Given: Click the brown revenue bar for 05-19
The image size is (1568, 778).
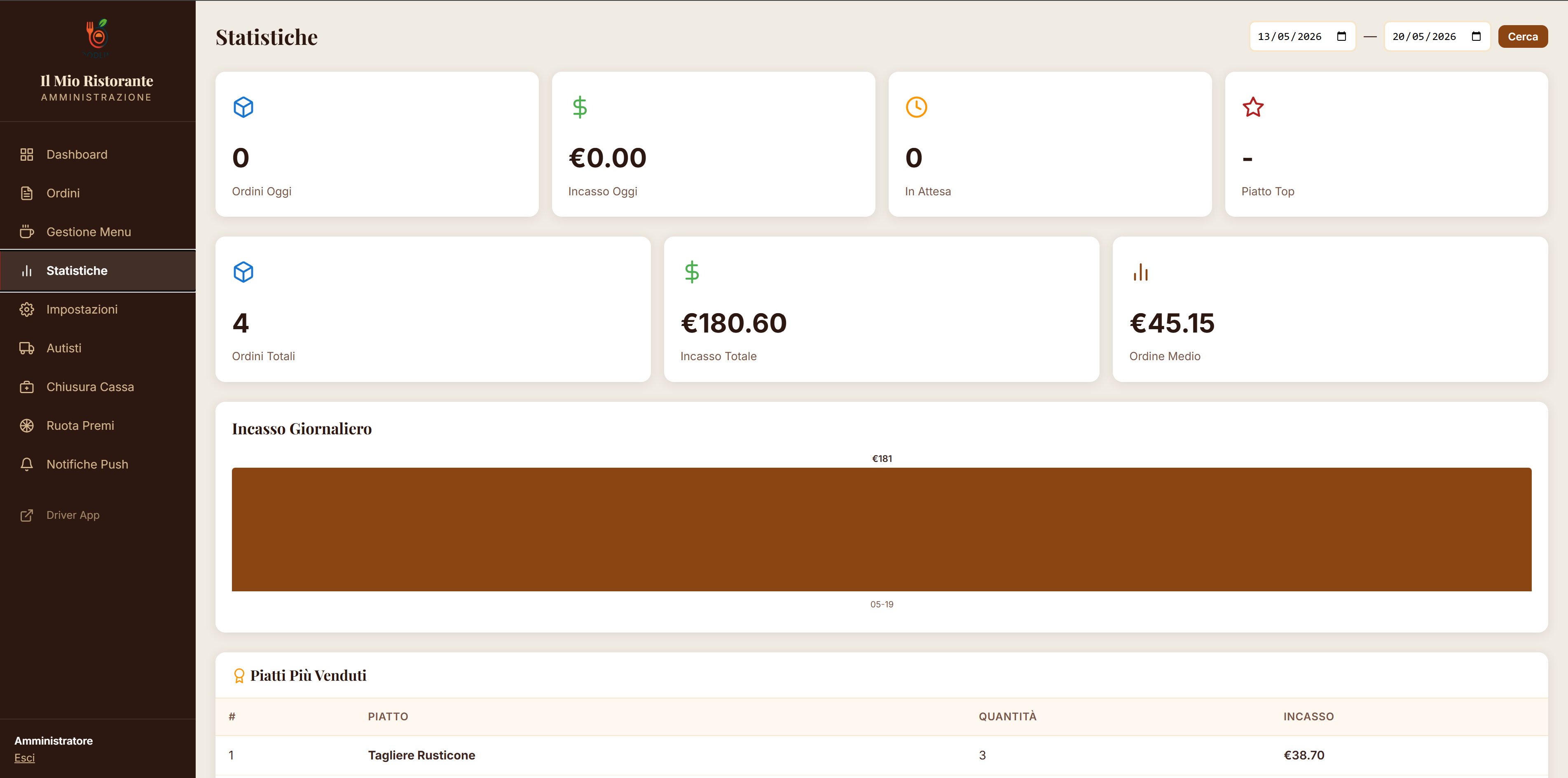Looking at the screenshot, I should coord(881,529).
